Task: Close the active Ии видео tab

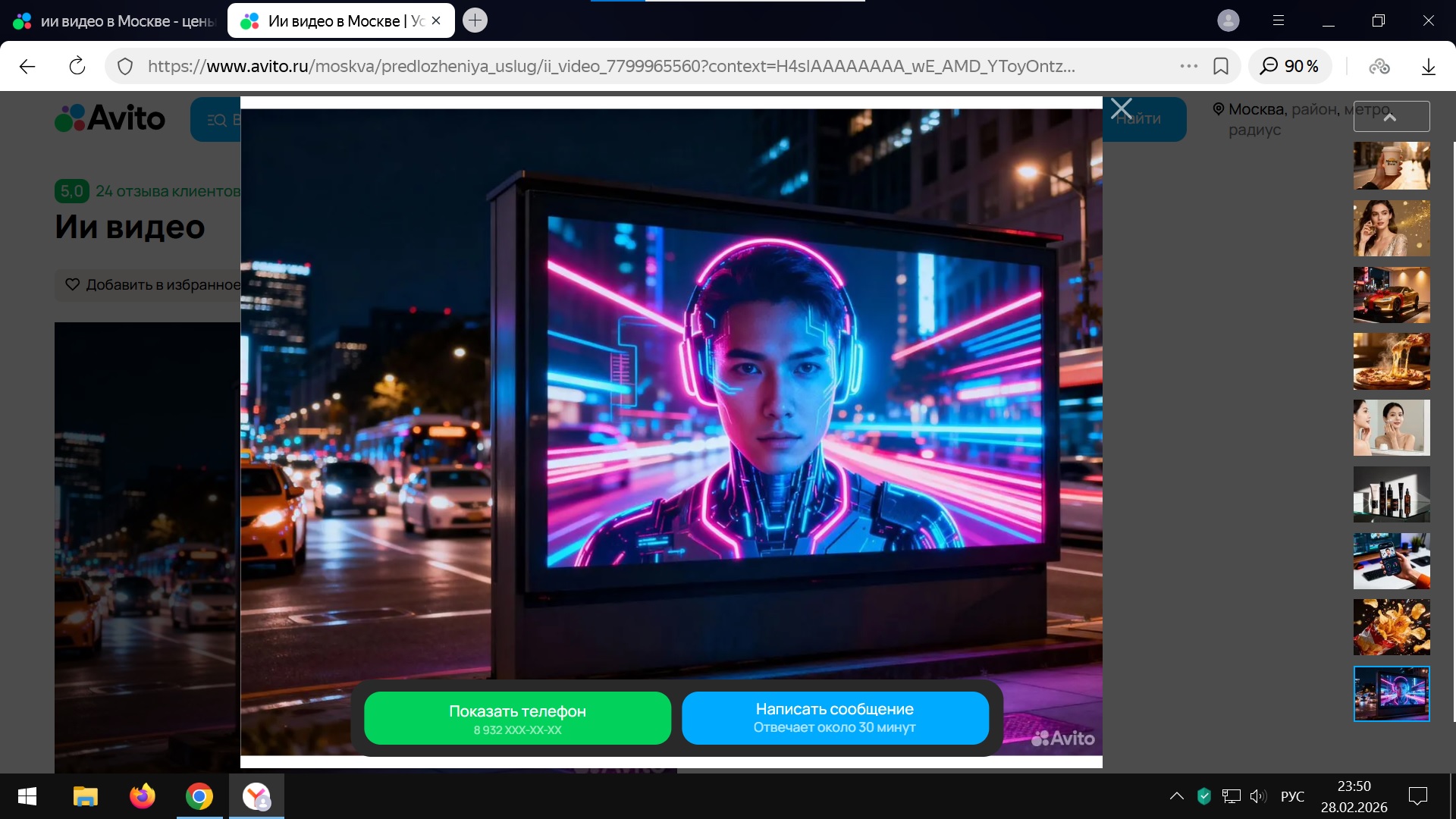Action: coord(436,21)
